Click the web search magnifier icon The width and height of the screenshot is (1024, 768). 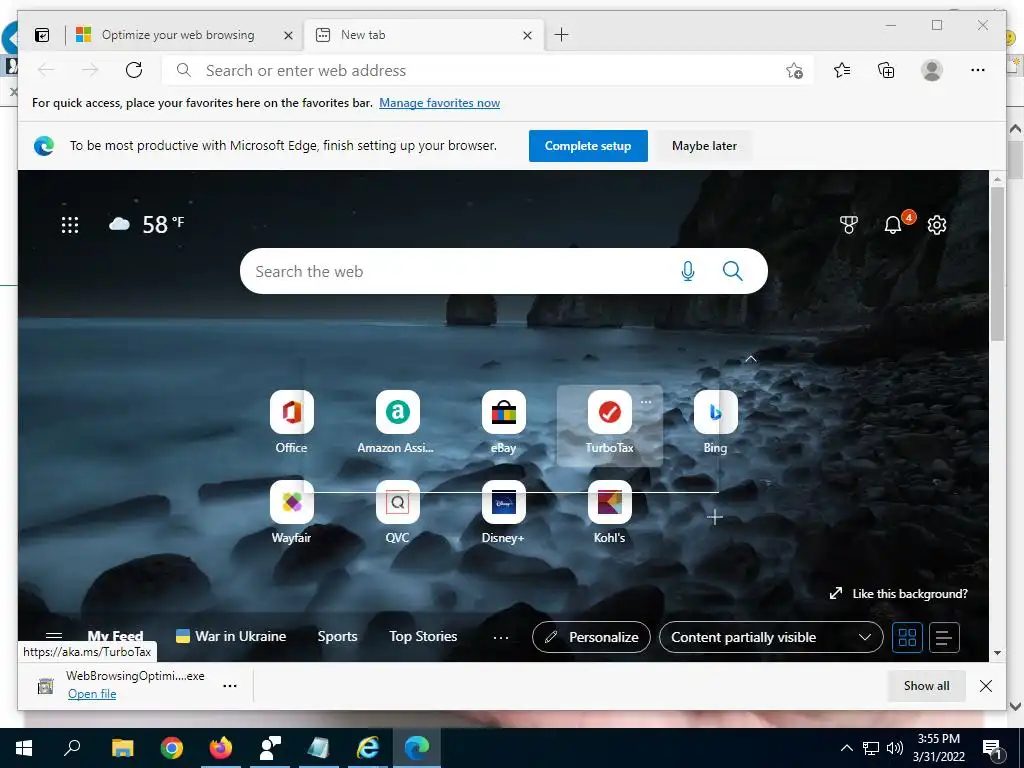[x=732, y=271]
